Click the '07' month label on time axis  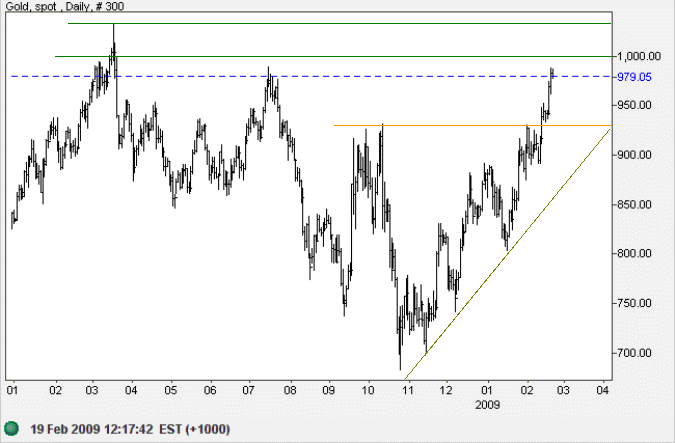pyautogui.click(x=248, y=390)
